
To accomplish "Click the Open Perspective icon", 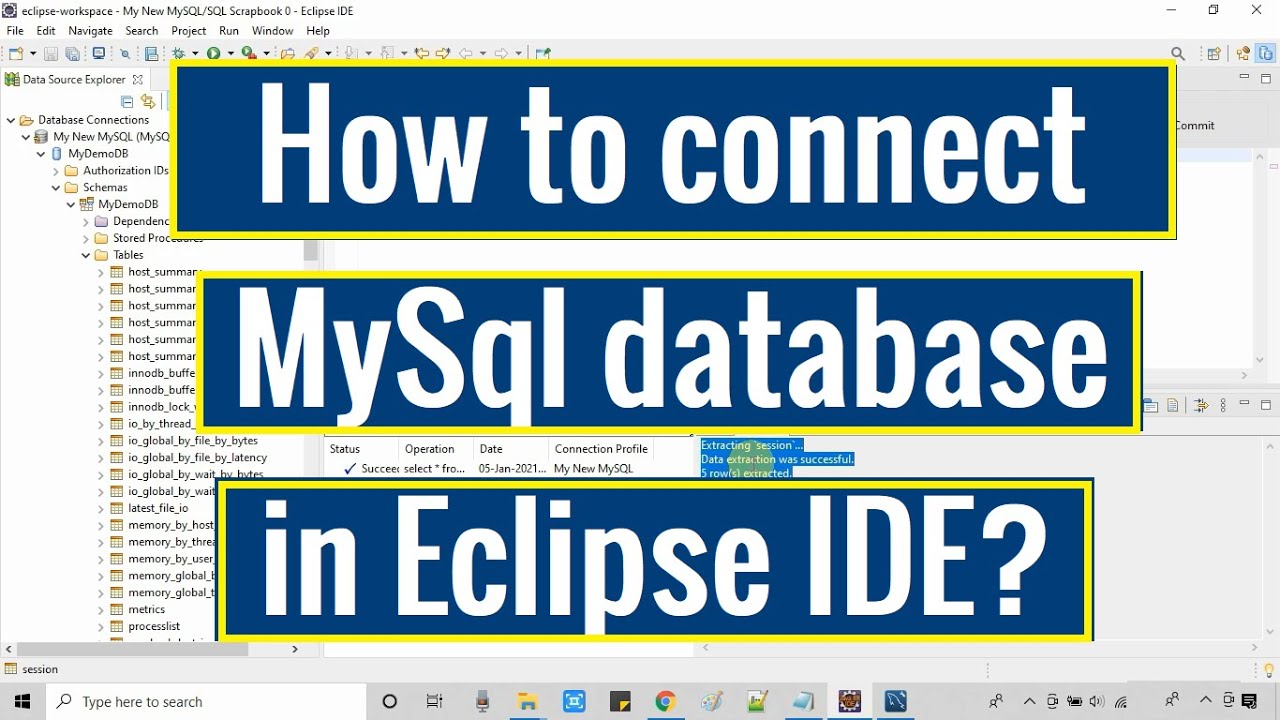I will [1214, 54].
